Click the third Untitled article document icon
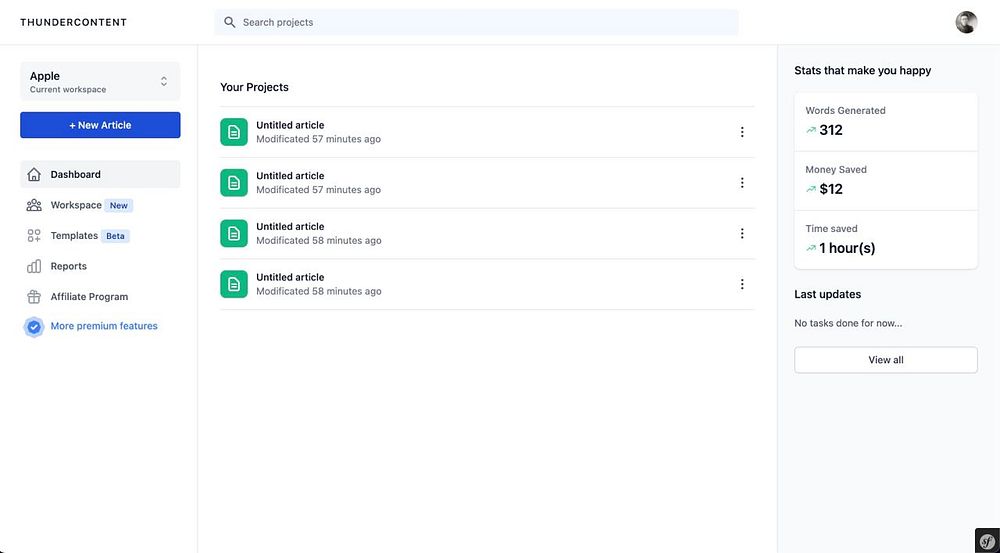 (x=234, y=233)
